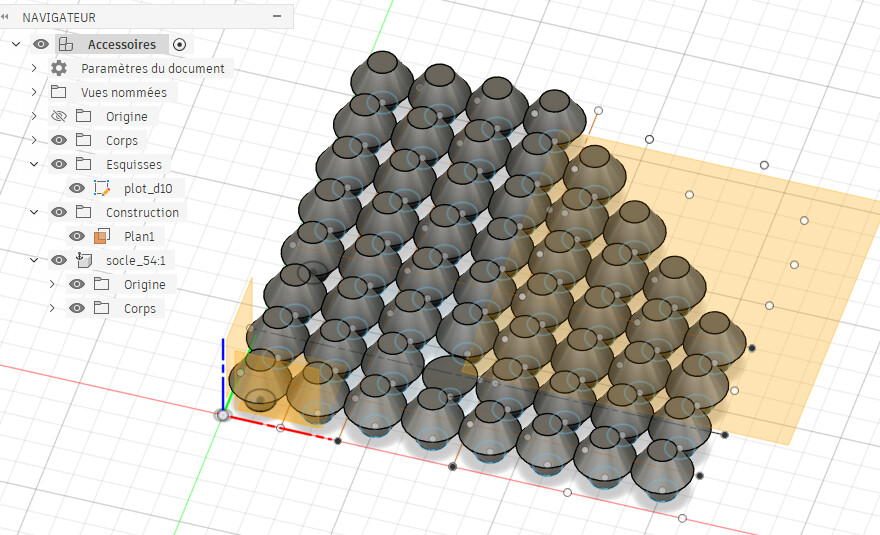Collapse navigator with double-arrow icon
This screenshot has height=535, width=880.
point(6,16)
